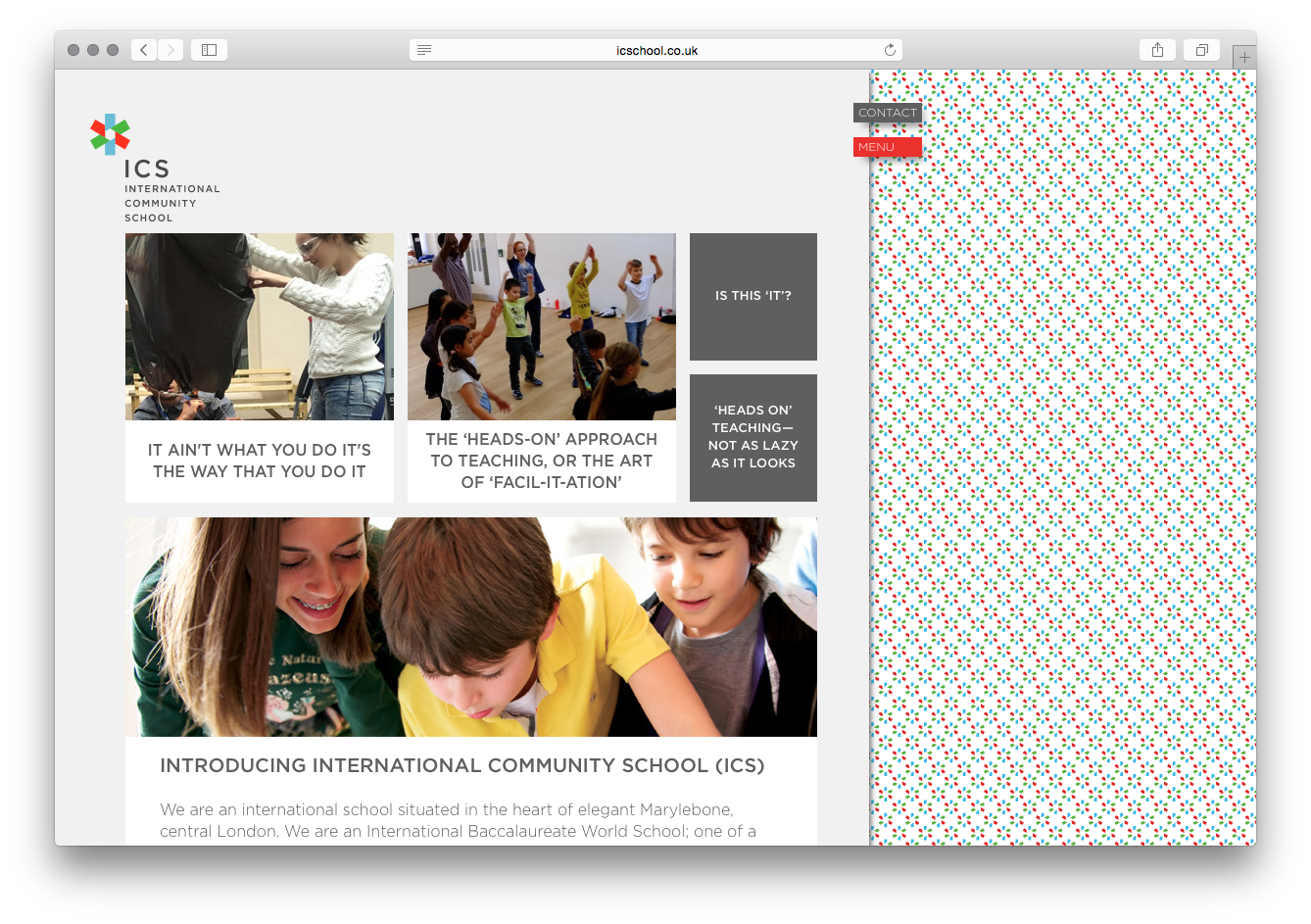Open a new tab with the plus button
The width and height of the screenshot is (1311, 924).
[1244, 56]
